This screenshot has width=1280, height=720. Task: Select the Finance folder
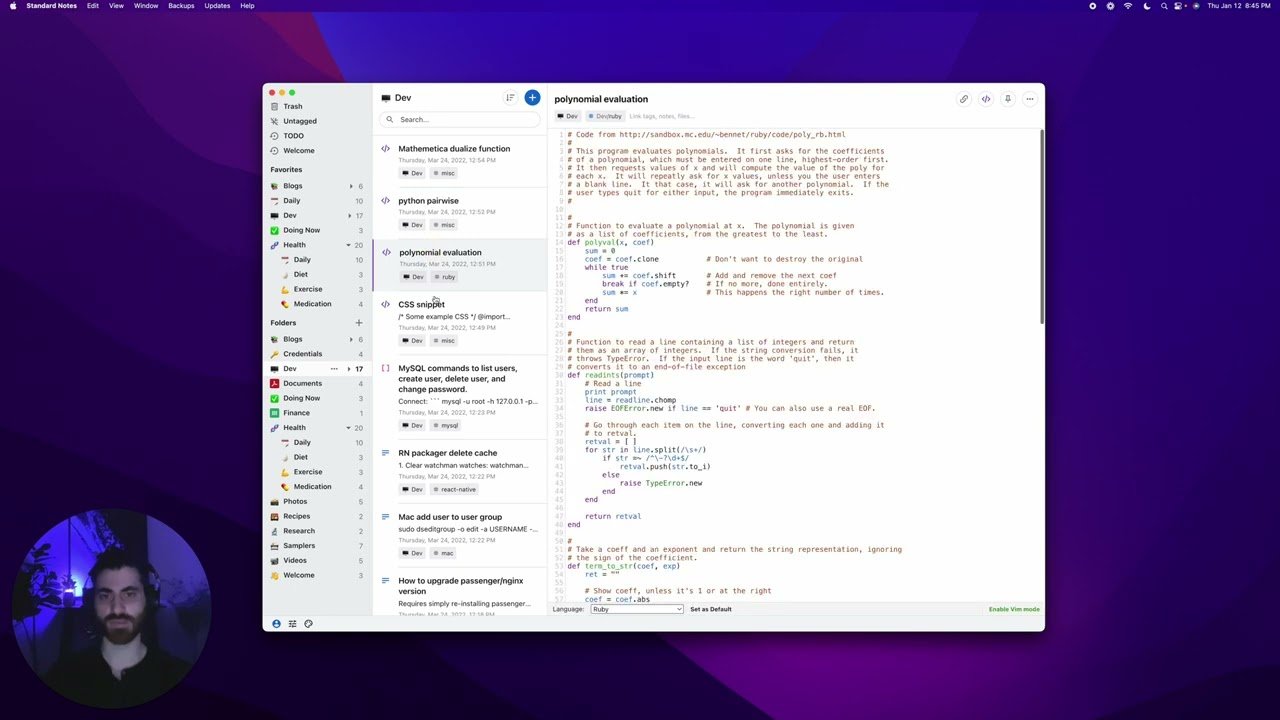tap(317, 413)
